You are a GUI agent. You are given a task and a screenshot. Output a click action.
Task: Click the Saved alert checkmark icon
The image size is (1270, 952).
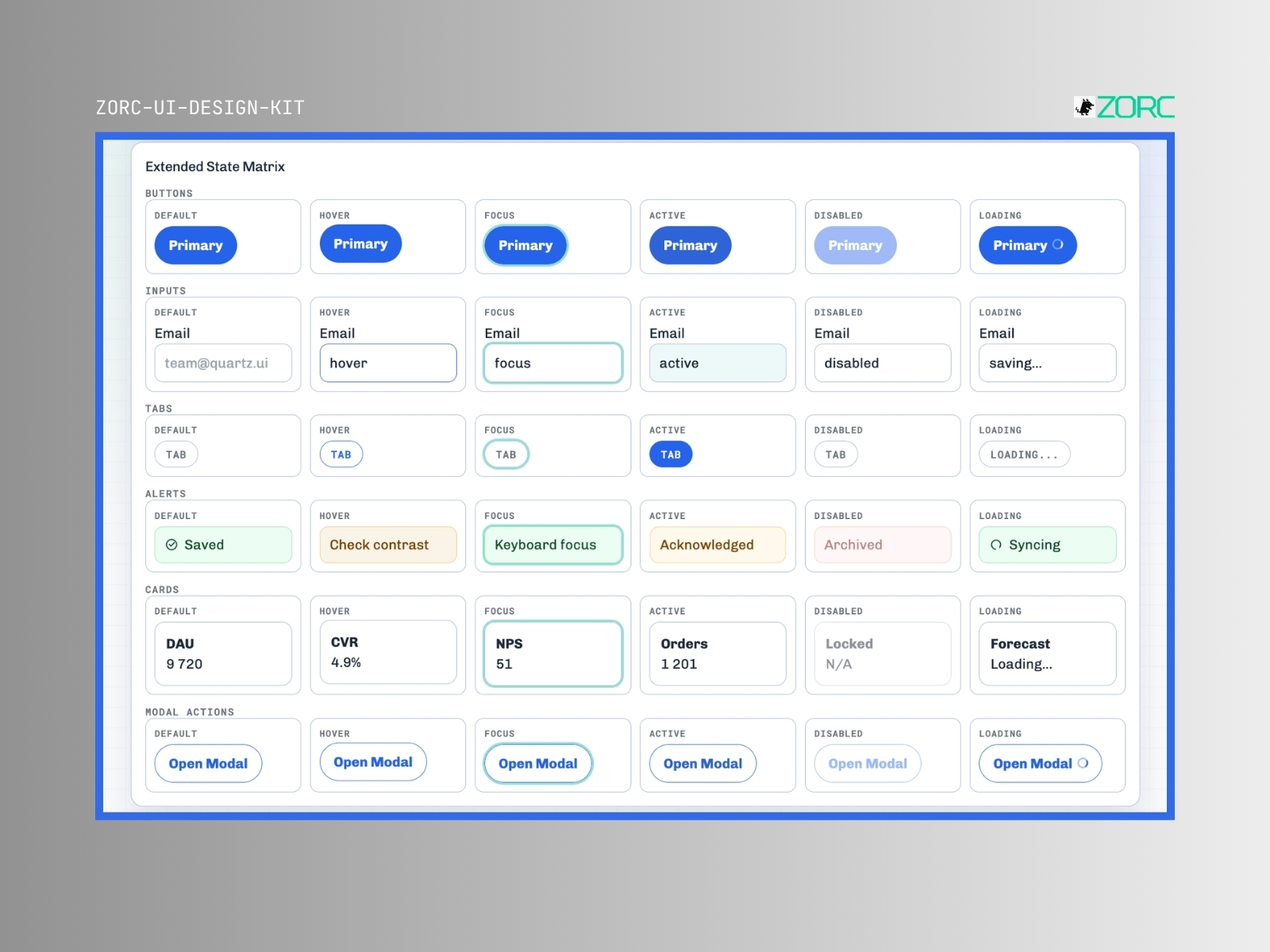click(171, 545)
